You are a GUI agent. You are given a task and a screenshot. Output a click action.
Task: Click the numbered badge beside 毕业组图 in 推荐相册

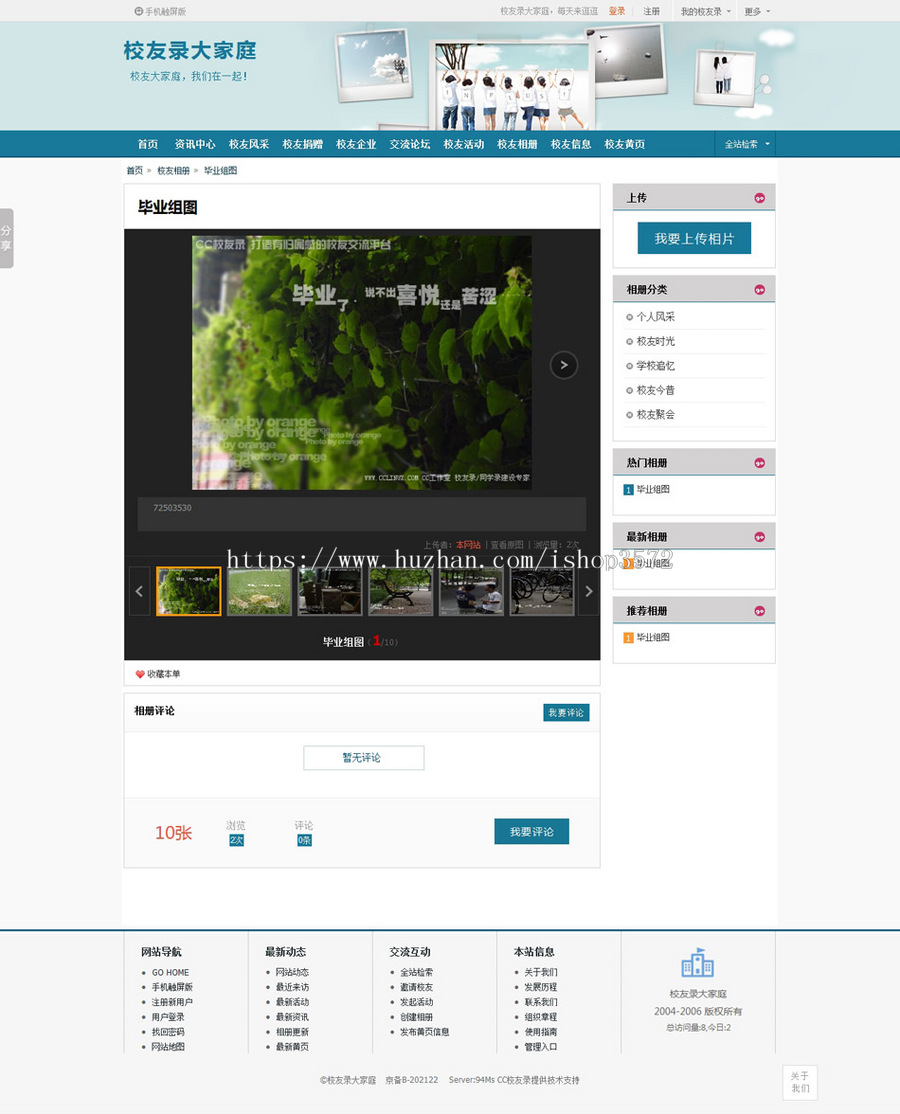[626, 637]
